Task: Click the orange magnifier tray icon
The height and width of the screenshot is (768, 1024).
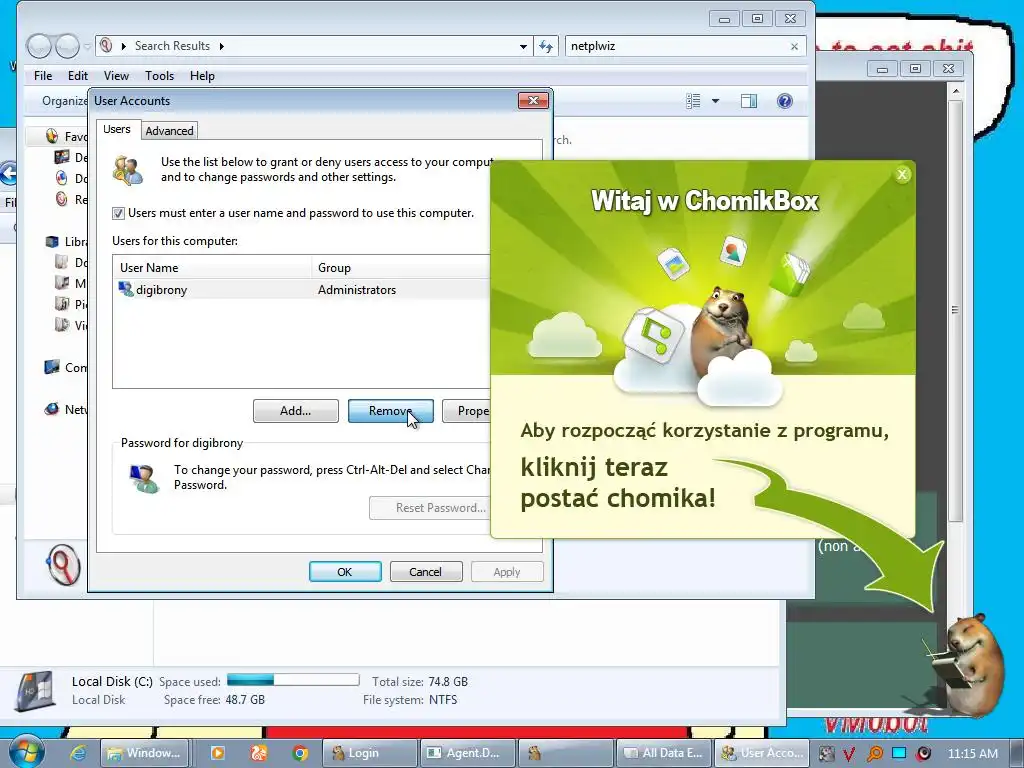Action: pos(874,754)
